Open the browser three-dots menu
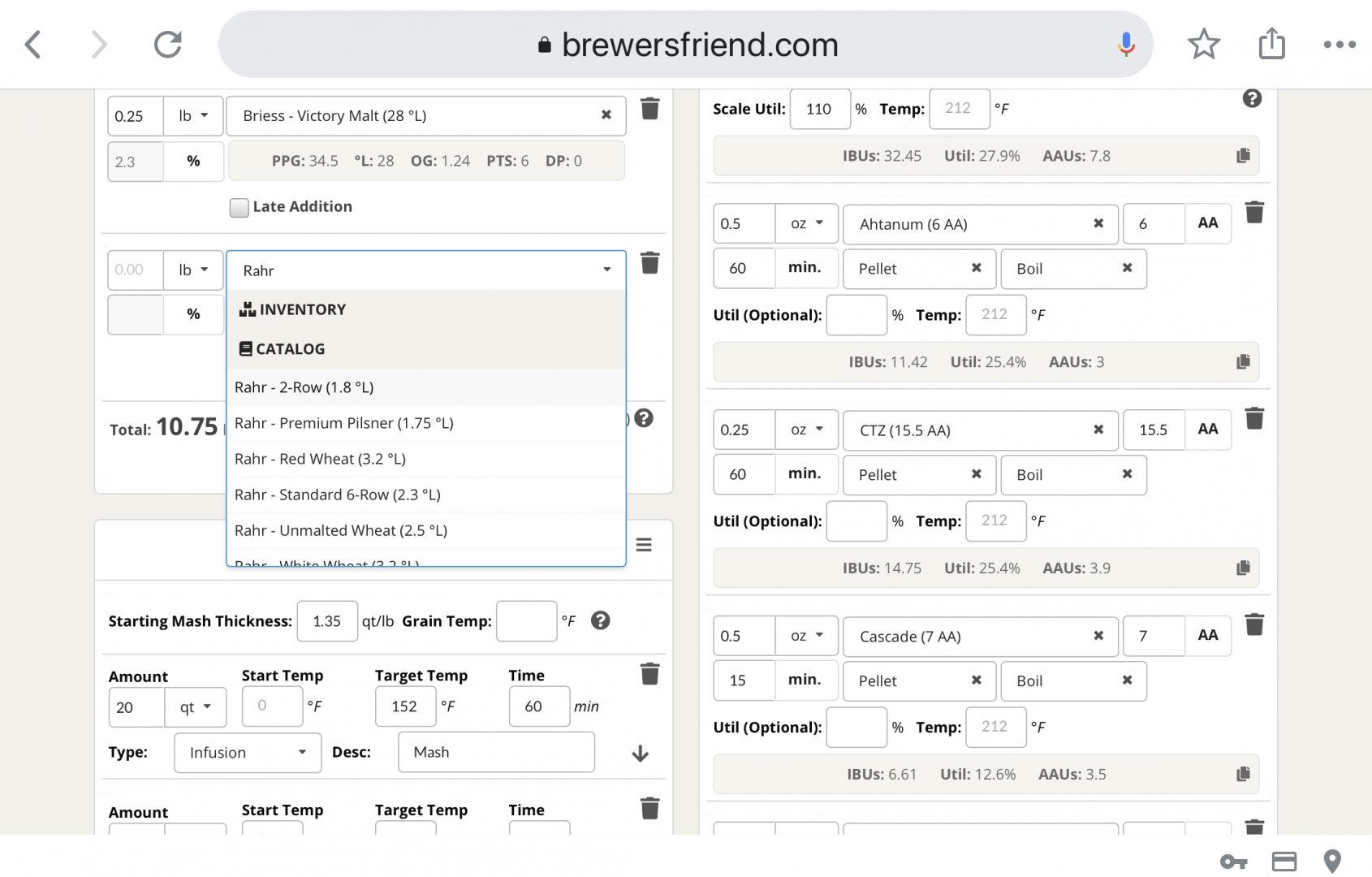Screen dimensions: 1372x877 pos(1340,45)
